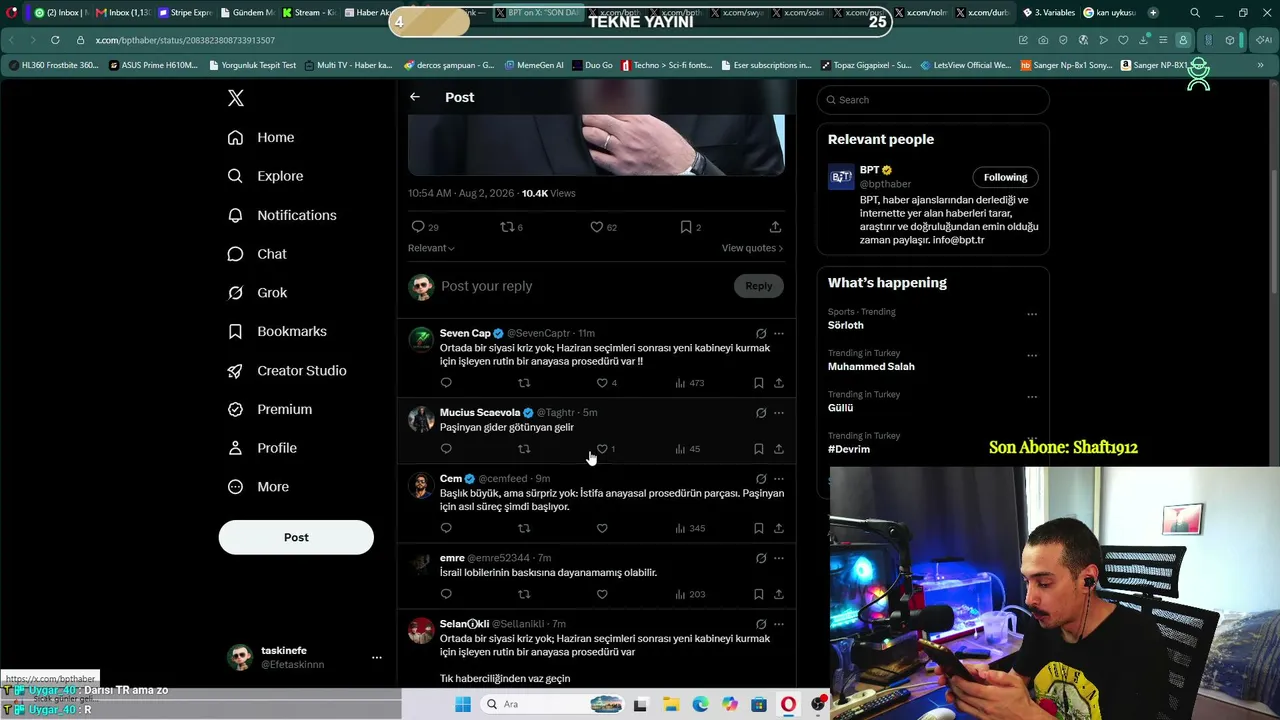Open more options on Seven Cap's reply
The width and height of the screenshot is (1280, 720).
coord(779,333)
